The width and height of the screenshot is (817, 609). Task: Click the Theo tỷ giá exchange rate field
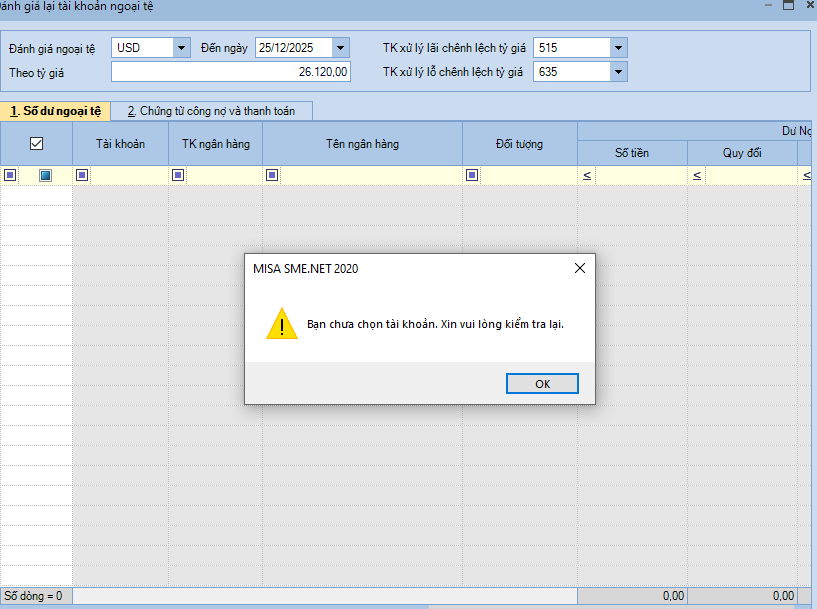pyautogui.click(x=230, y=72)
